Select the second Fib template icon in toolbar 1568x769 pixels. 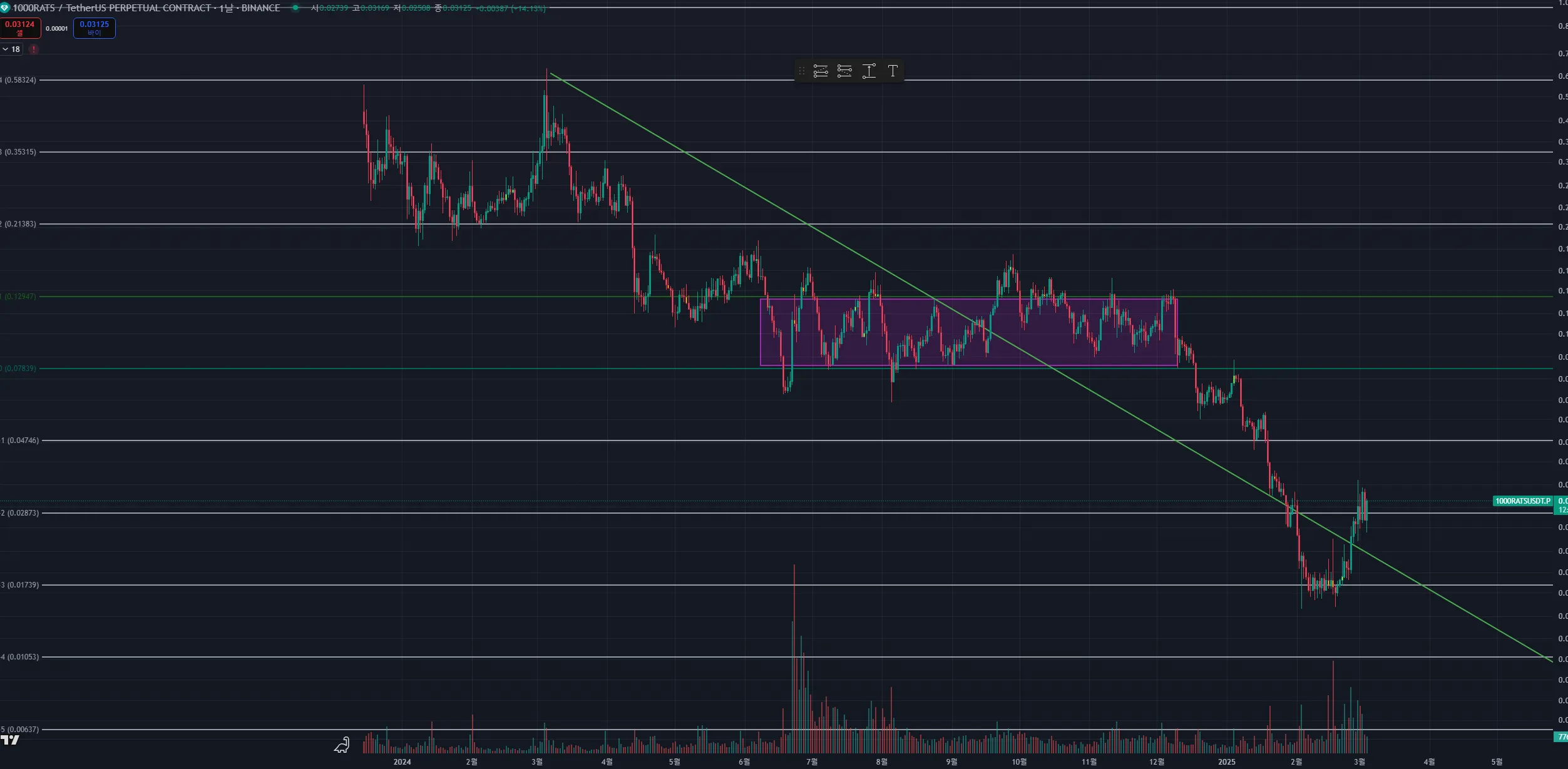[844, 71]
